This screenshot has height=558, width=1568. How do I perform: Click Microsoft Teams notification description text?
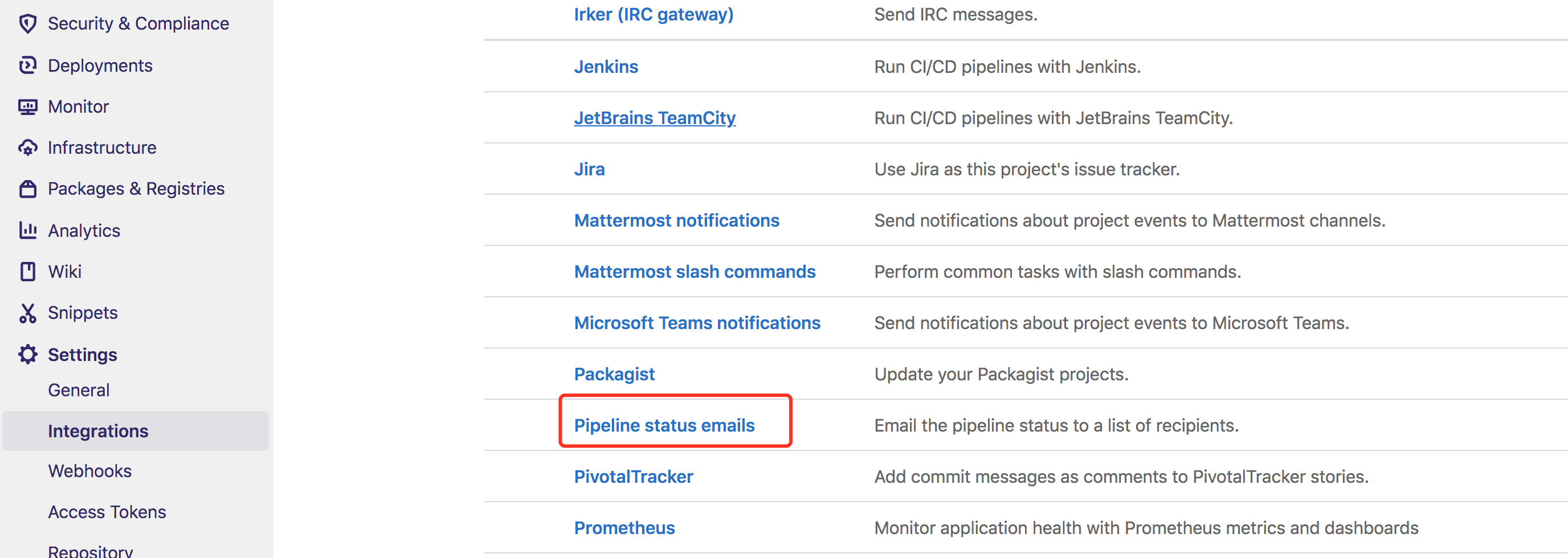[1112, 322]
